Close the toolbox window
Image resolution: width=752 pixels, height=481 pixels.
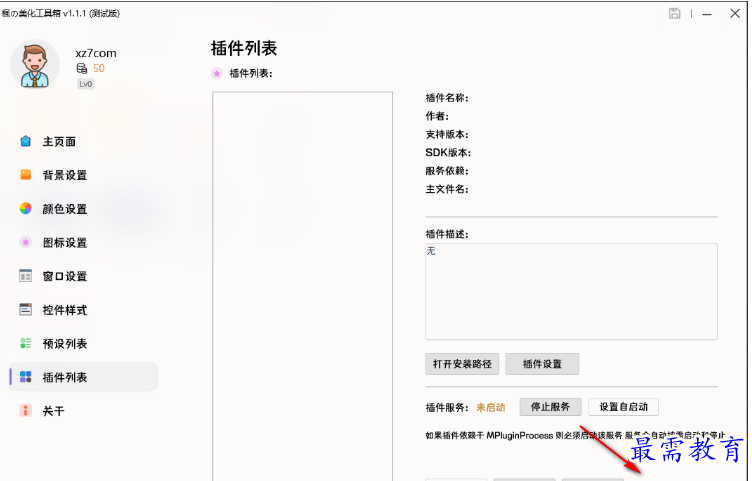pyautogui.click(x=735, y=13)
